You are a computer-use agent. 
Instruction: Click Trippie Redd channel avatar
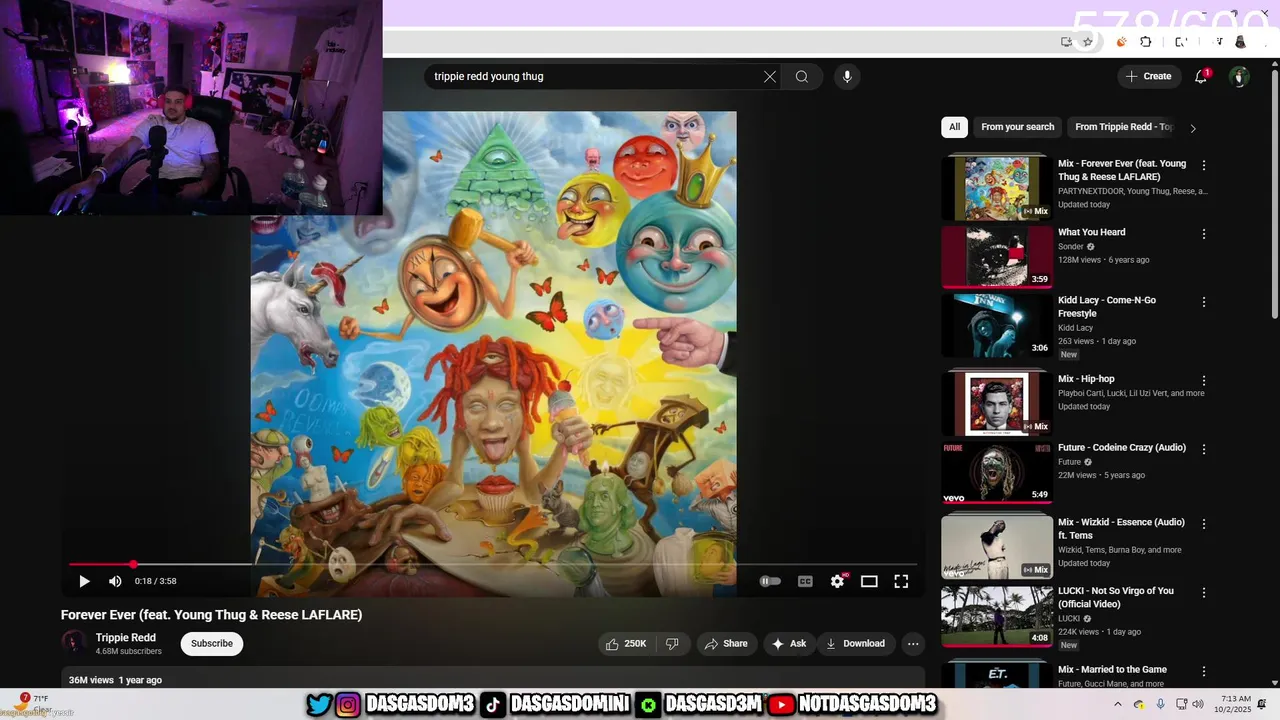pyautogui.click(x=73, y=643)
